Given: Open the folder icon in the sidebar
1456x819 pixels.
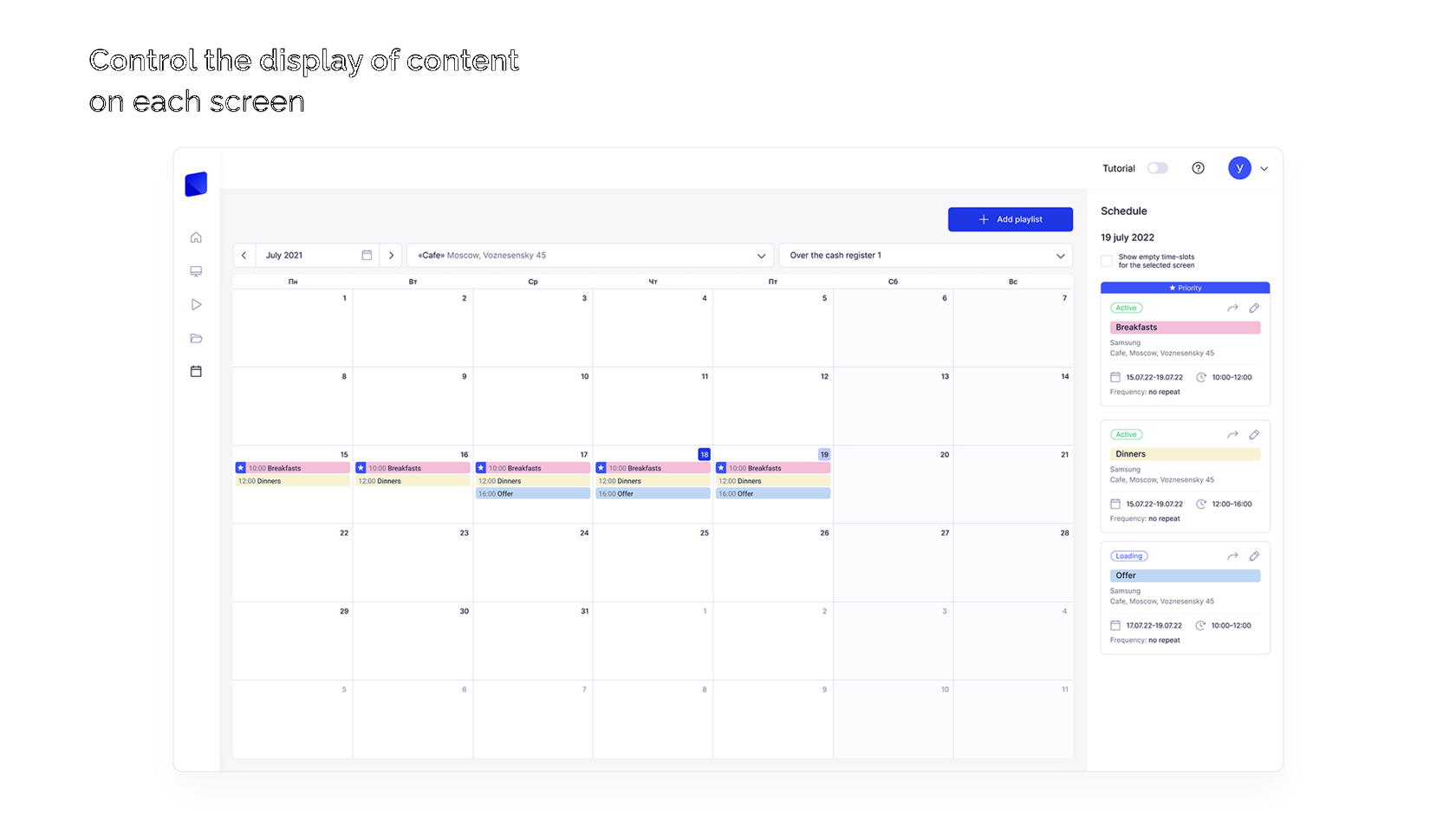Looking at the screenshot, I should click(x=196, y=338).
